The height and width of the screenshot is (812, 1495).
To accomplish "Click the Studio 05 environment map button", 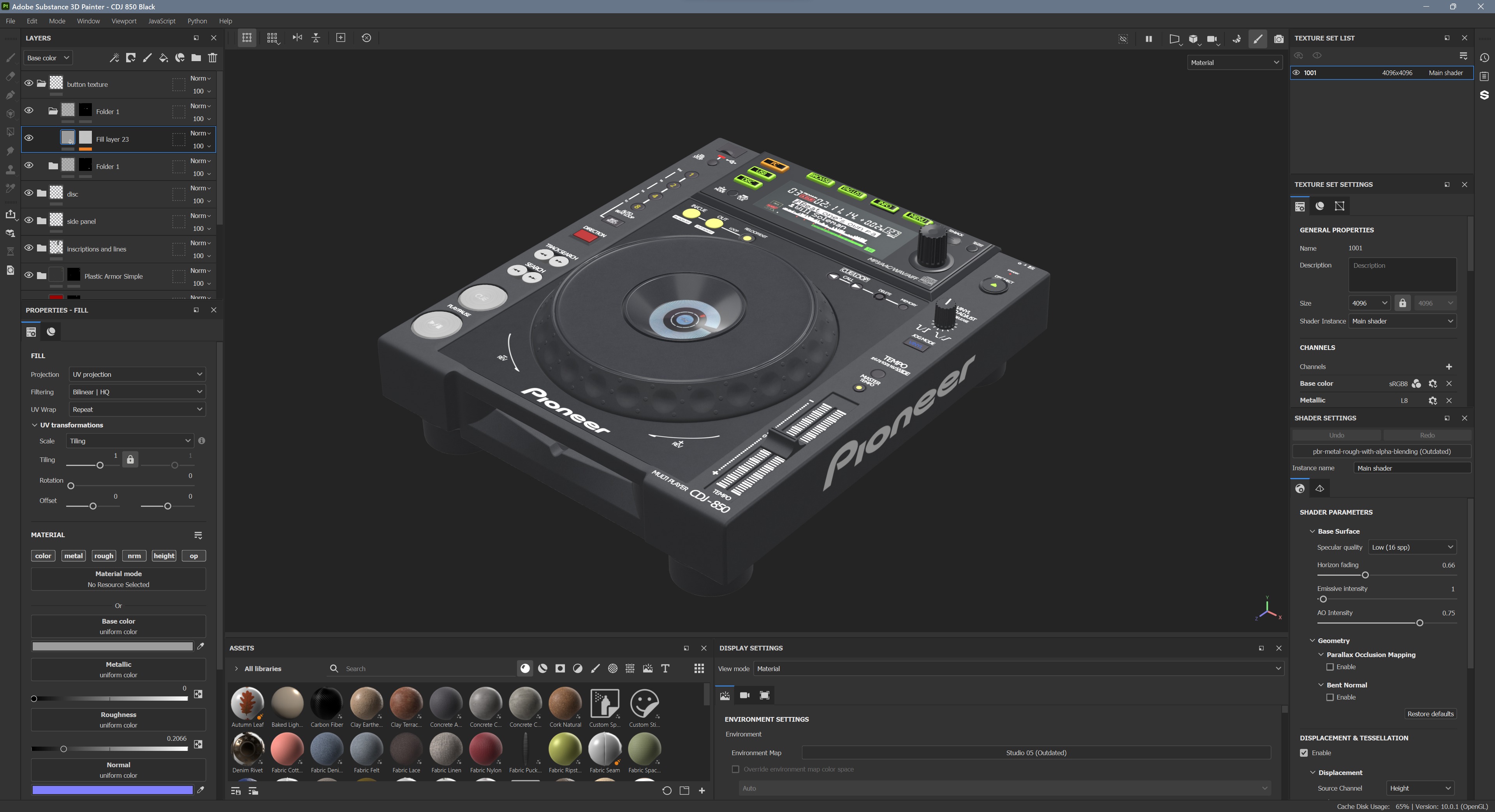I will 1036,753.
